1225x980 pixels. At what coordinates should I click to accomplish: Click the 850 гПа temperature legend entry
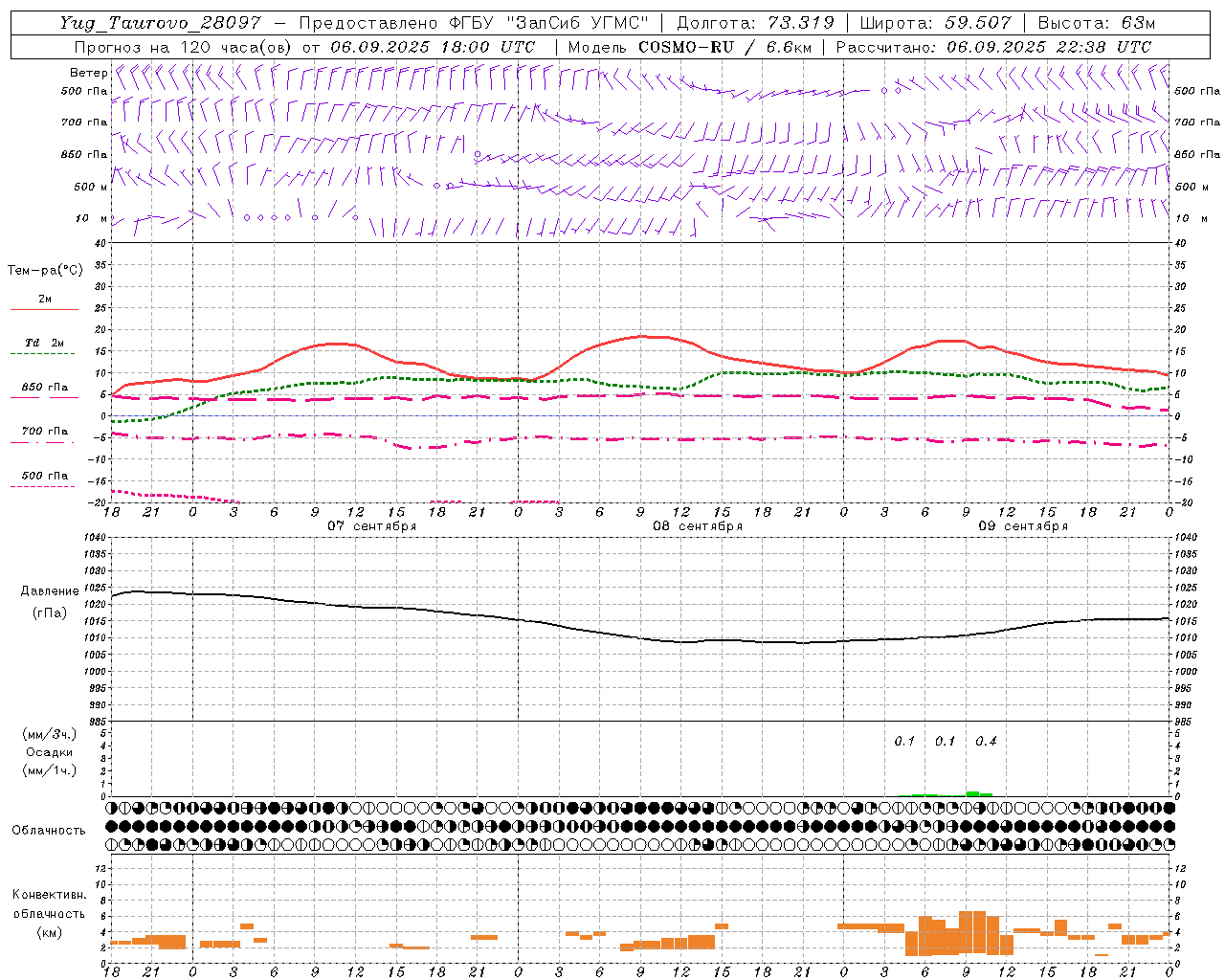[45, 388]
